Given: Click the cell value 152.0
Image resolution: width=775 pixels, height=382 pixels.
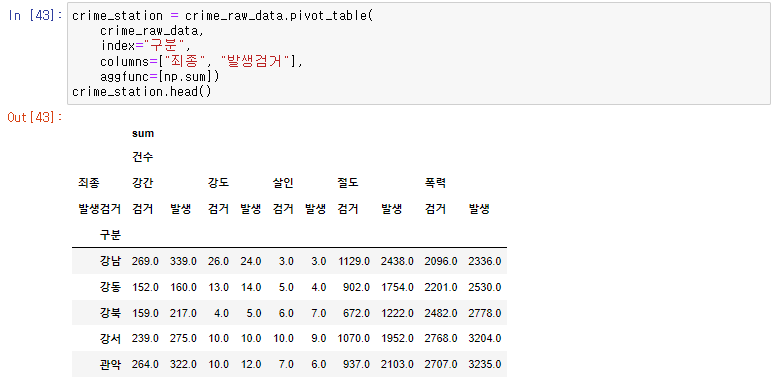Looking at the screenshot, I should tap(145, 287).
